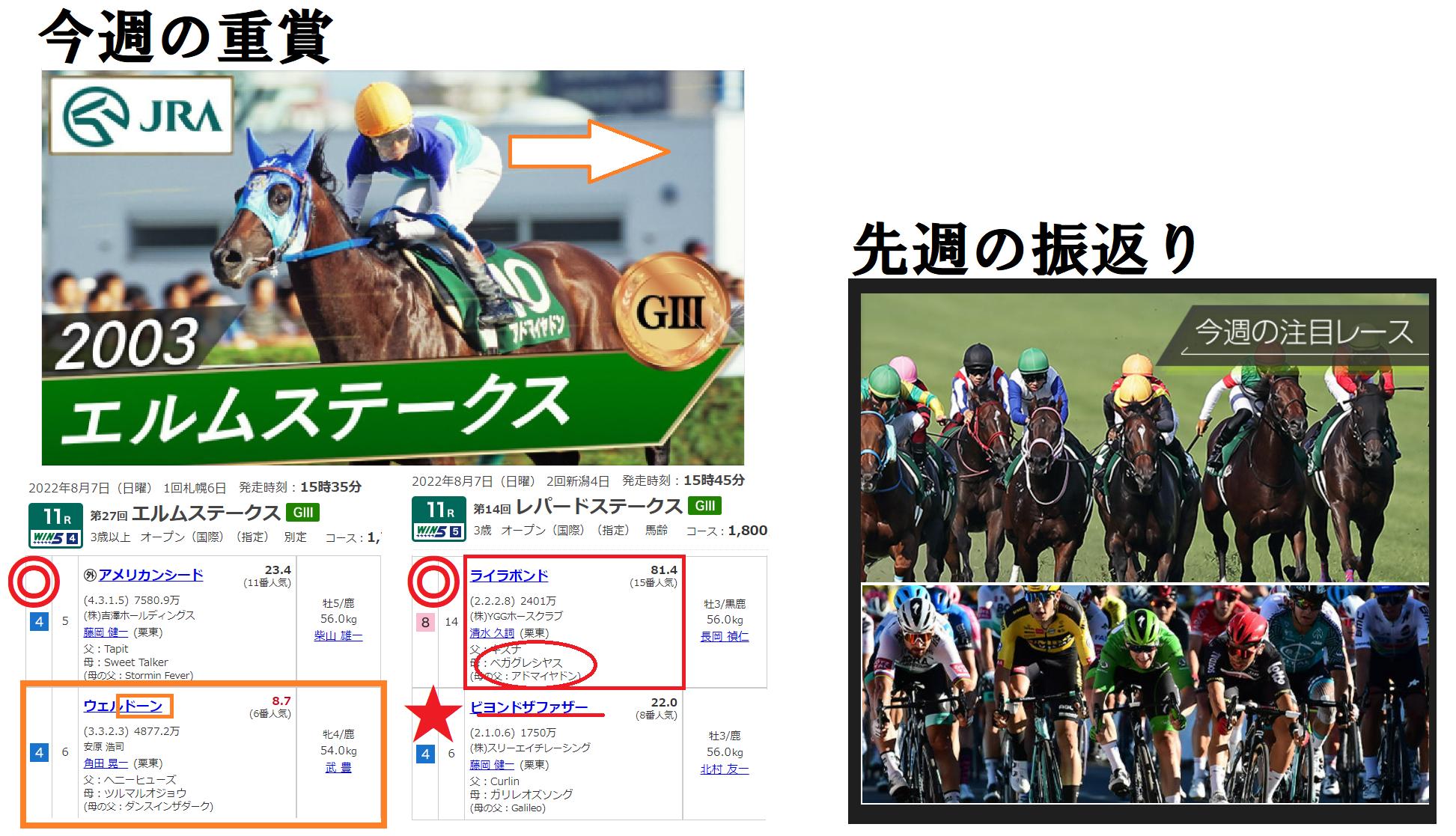Image resolution: width=1456 pixels, height=836 pixels.
Task: Click jockey link 北村 友一
Action: coord(724,769)
